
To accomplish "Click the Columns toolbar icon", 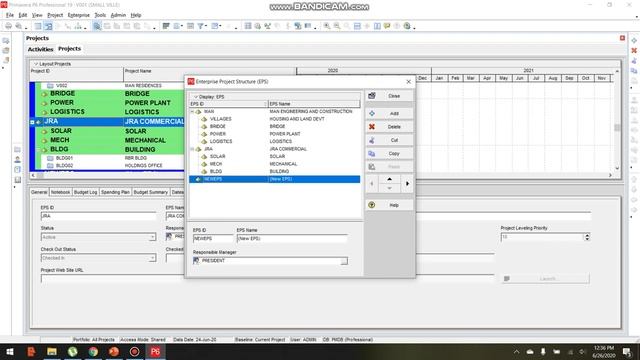I will [x=248, y=26].
